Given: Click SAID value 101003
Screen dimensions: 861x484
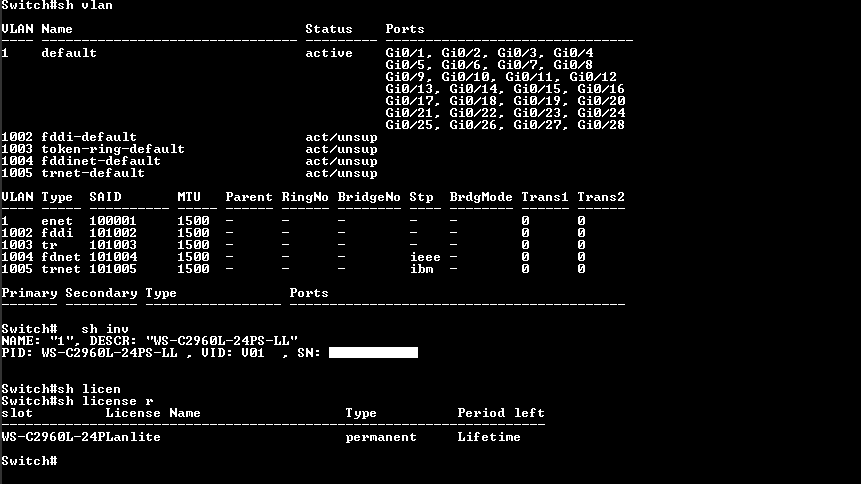Looking at the screenshot, I should 113,245.
